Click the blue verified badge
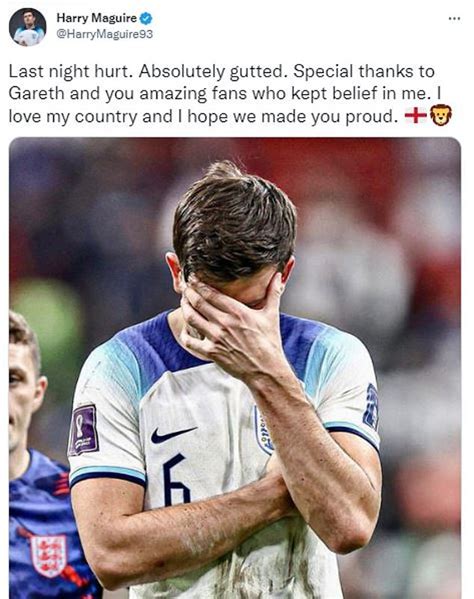The width and height of the screenshot is (474, 599). point(146,18)
